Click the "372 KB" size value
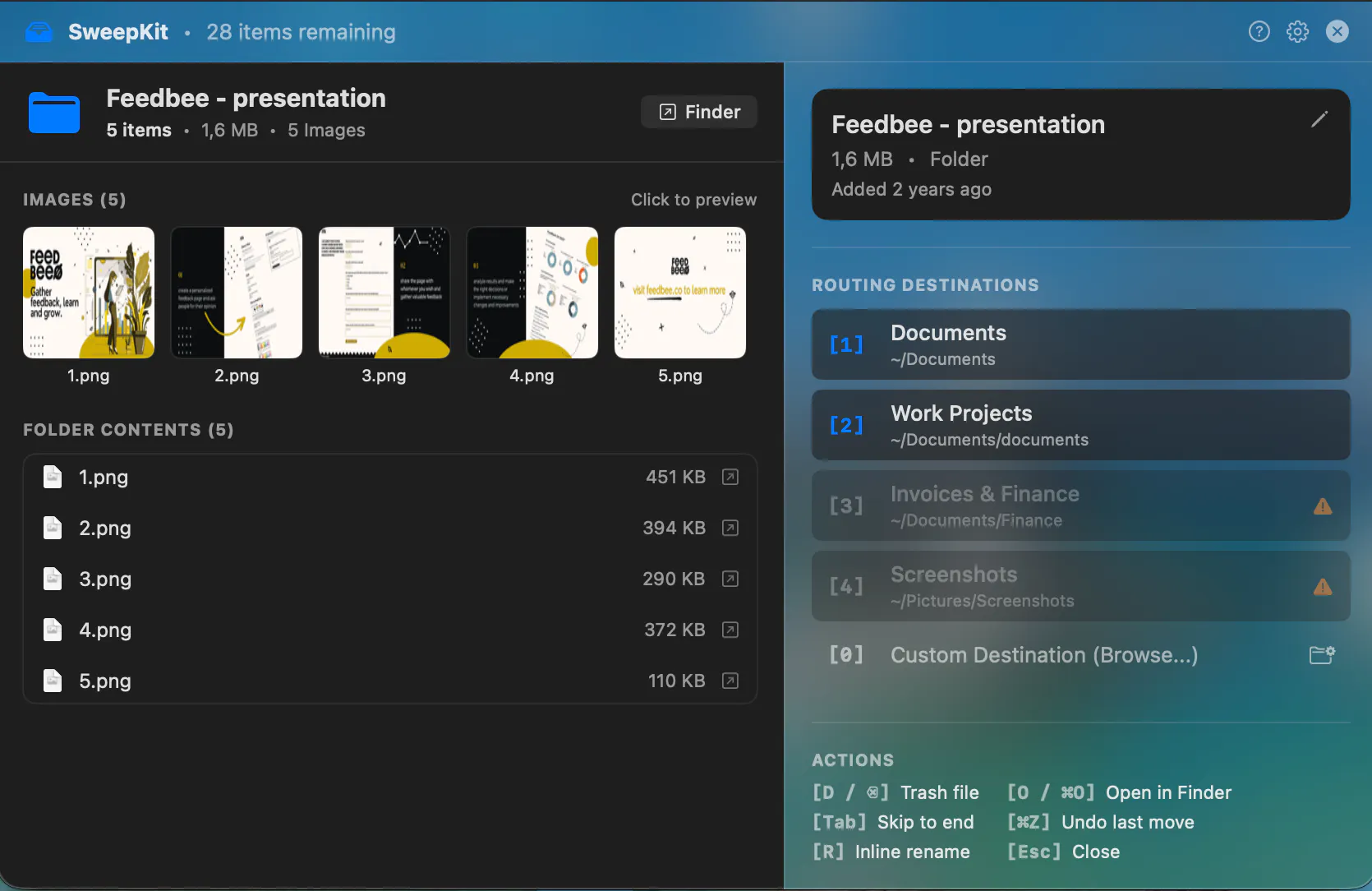1372x891 pixels. [674, 630]
